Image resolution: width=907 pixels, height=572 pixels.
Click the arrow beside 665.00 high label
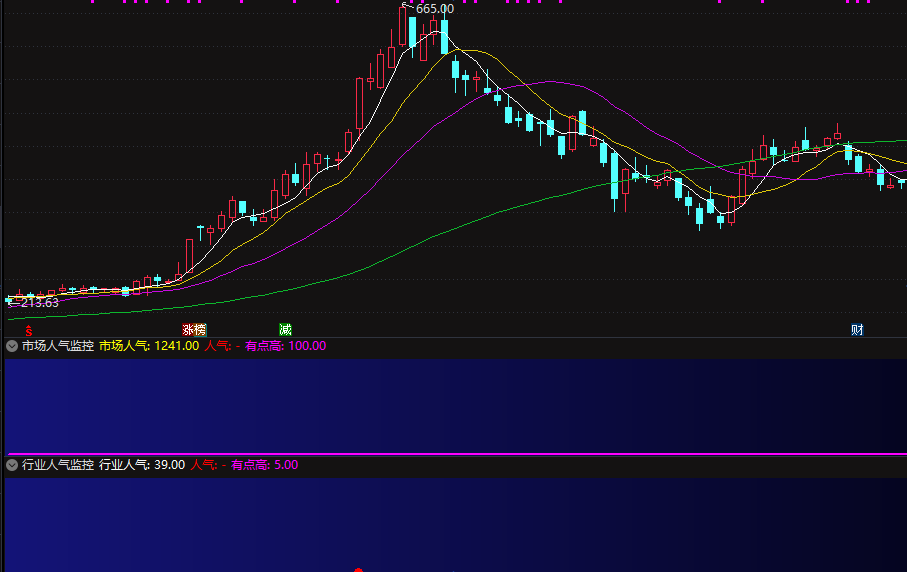(406, 6)
